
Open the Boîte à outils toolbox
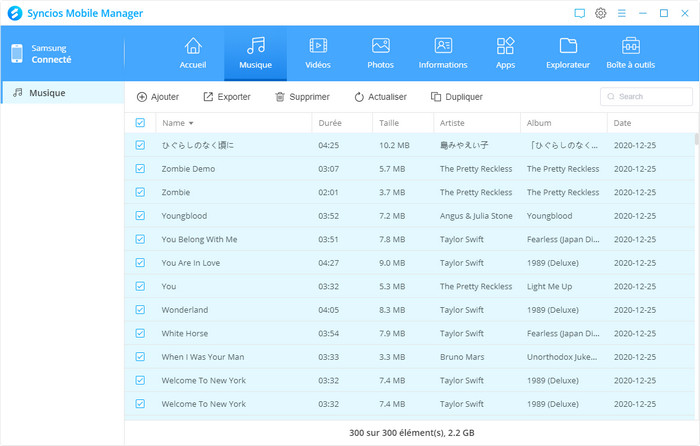click(x=631, y=52)
